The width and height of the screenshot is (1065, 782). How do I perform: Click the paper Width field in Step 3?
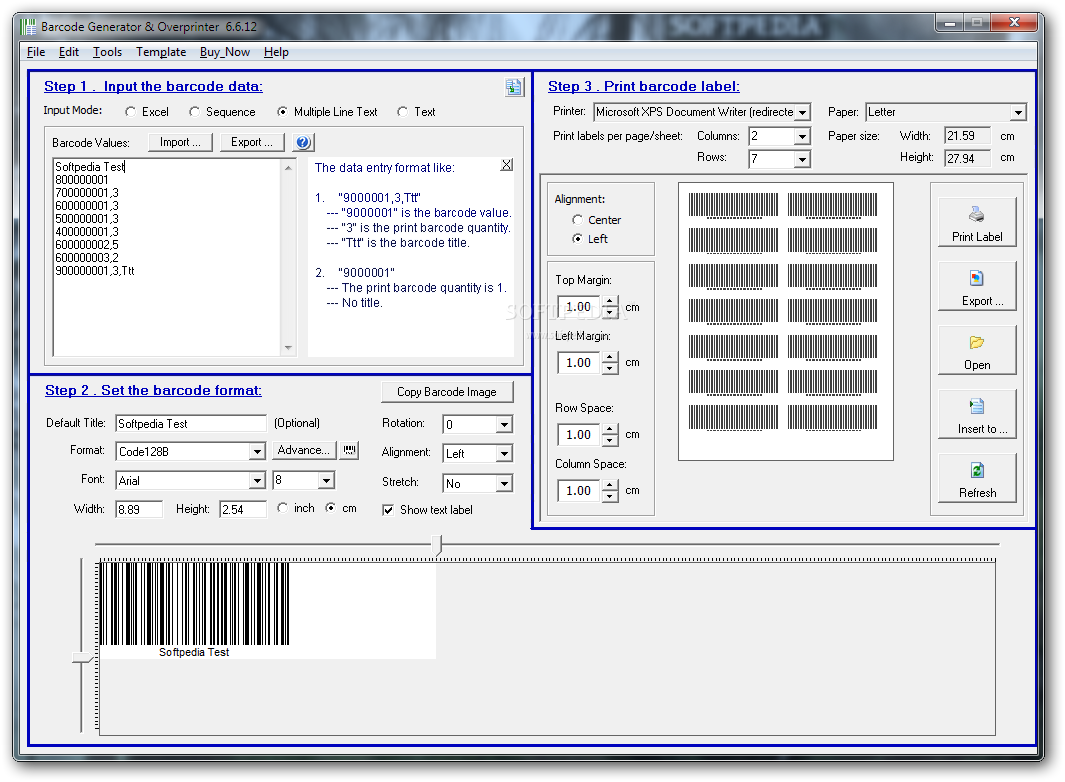[x=967, y=136]
